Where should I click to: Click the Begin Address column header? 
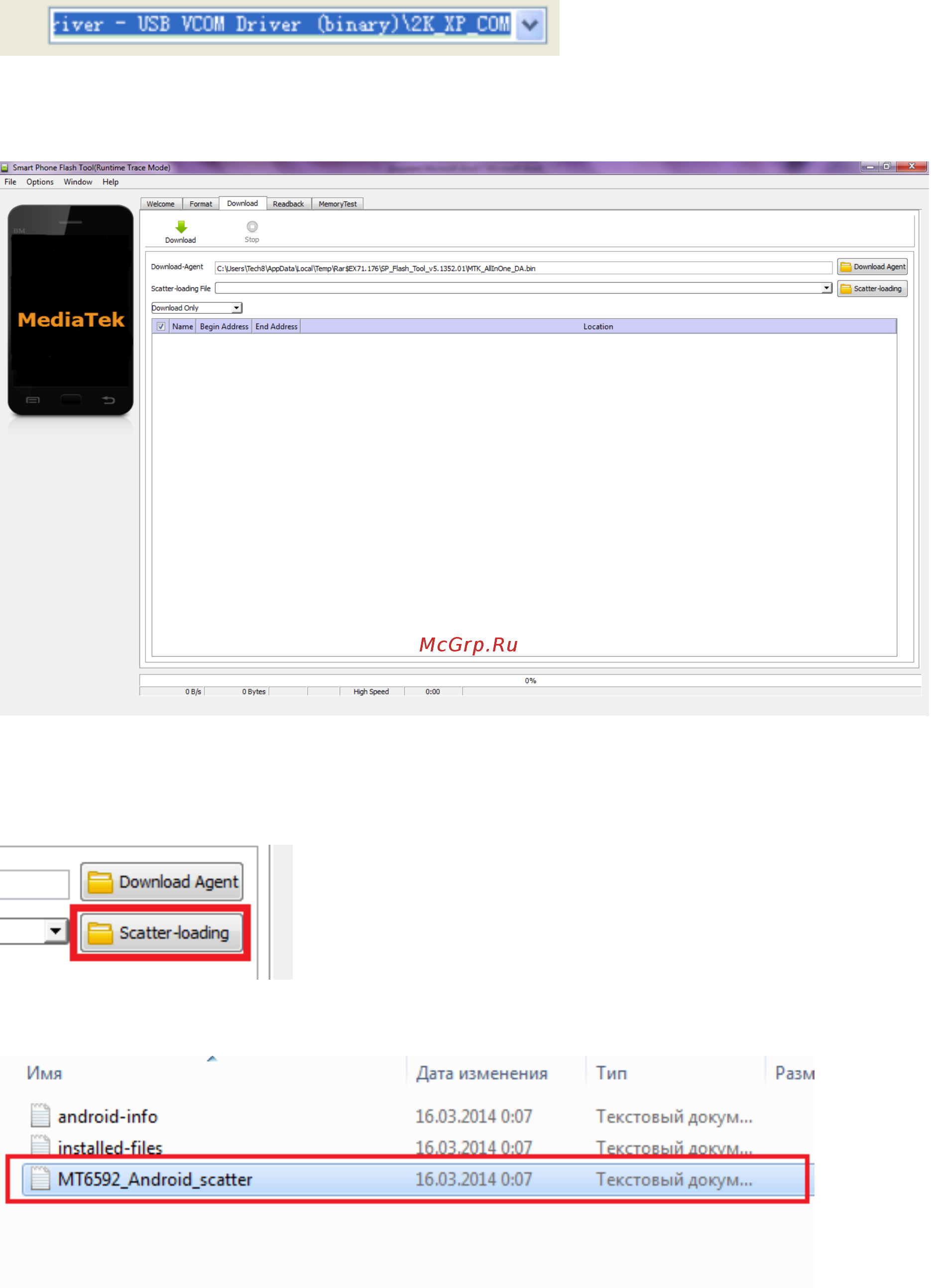pos(224,327)
